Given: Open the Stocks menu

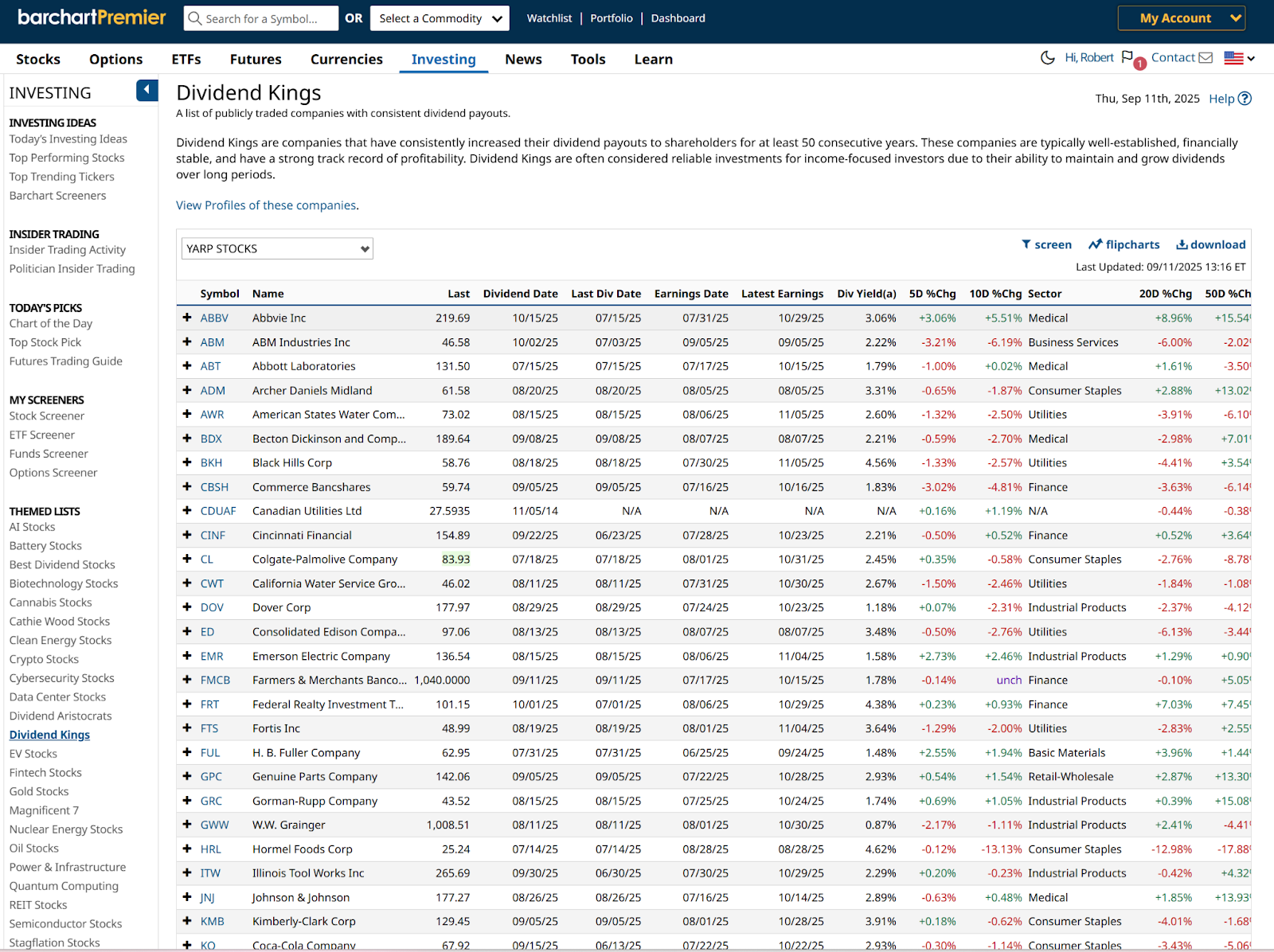Looking at the screenshot, I should pyautogui.click(x=38, y=59).
